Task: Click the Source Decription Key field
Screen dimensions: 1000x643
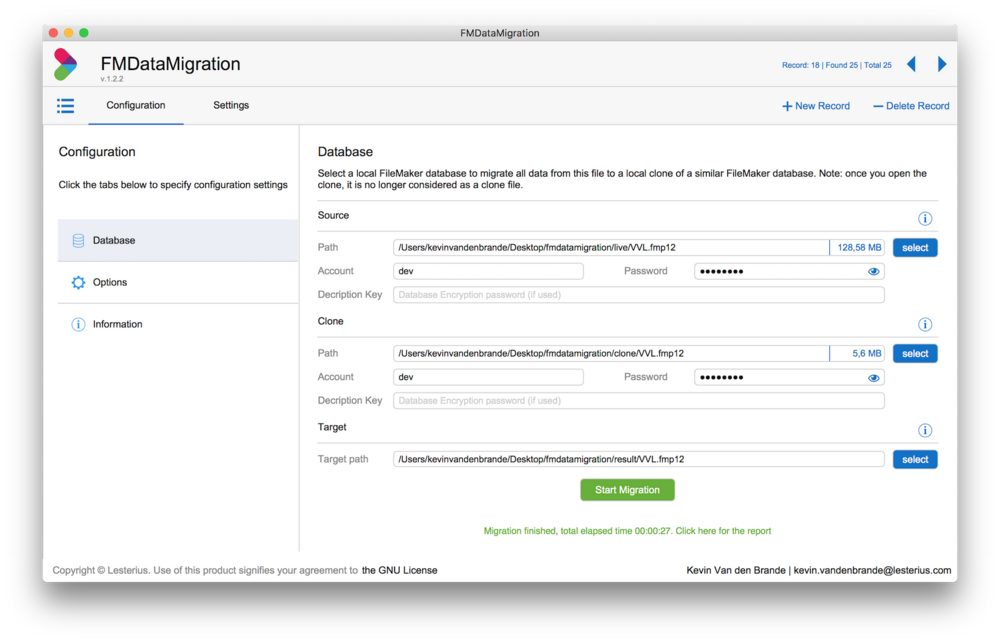Action: point(638,295)
